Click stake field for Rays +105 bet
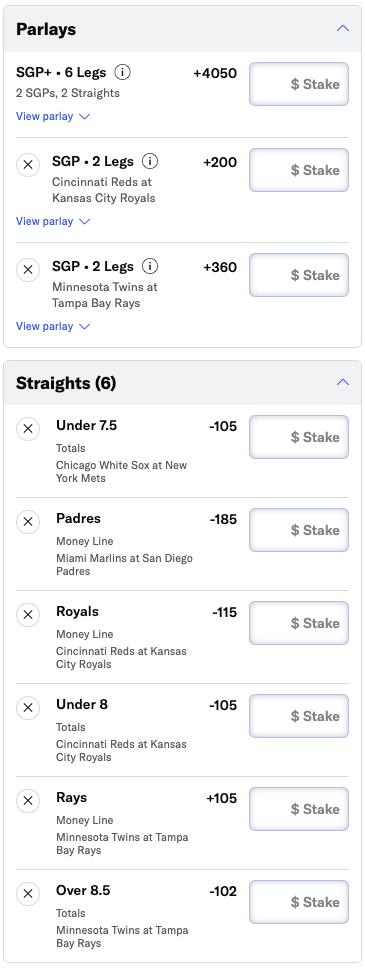 point(299,809)
